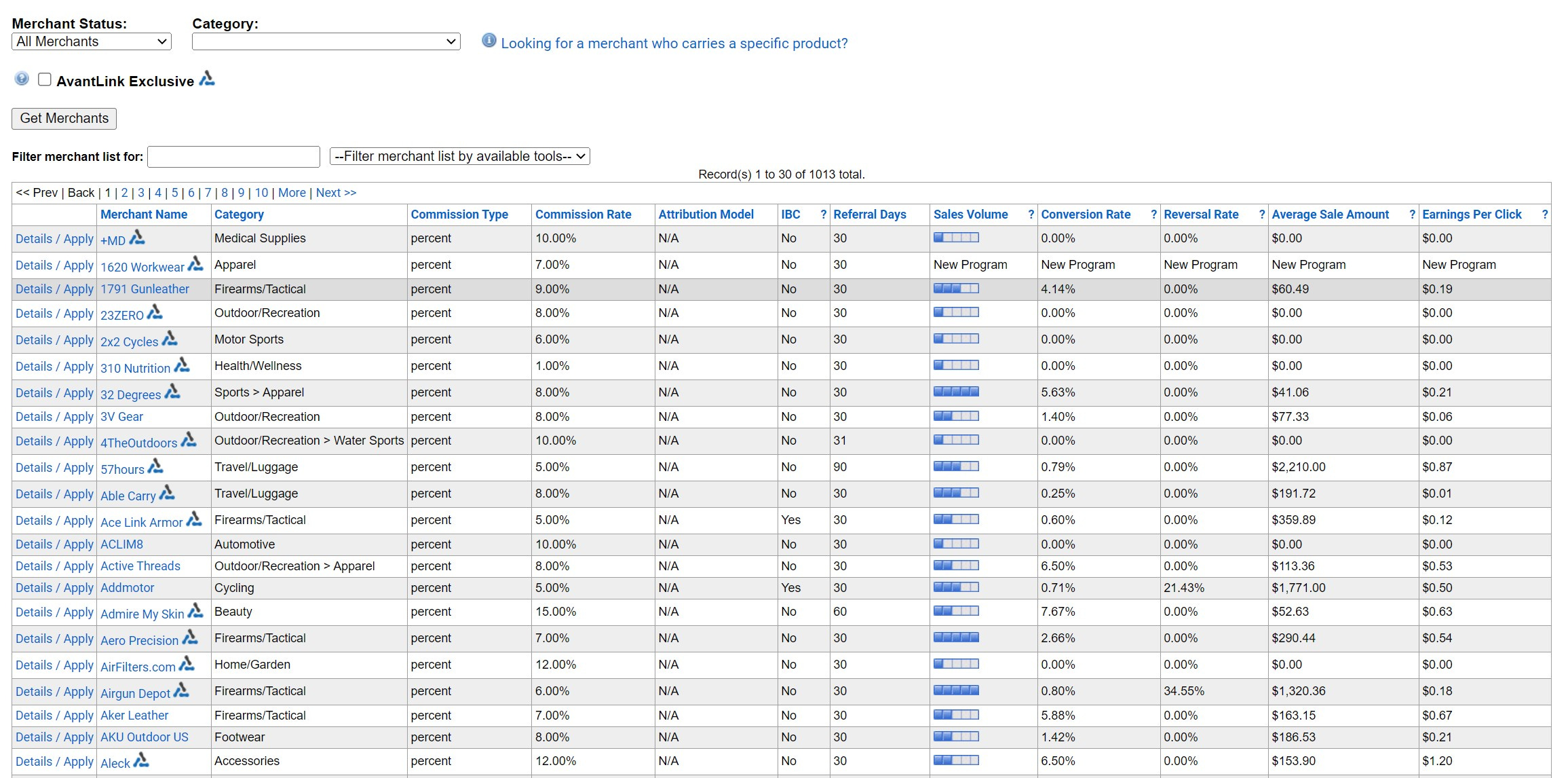Click the Next >> pagination link
Image resolution: width=1568 pixels, height=778 pixels.
pyautogui.click(x=336, y=193)
